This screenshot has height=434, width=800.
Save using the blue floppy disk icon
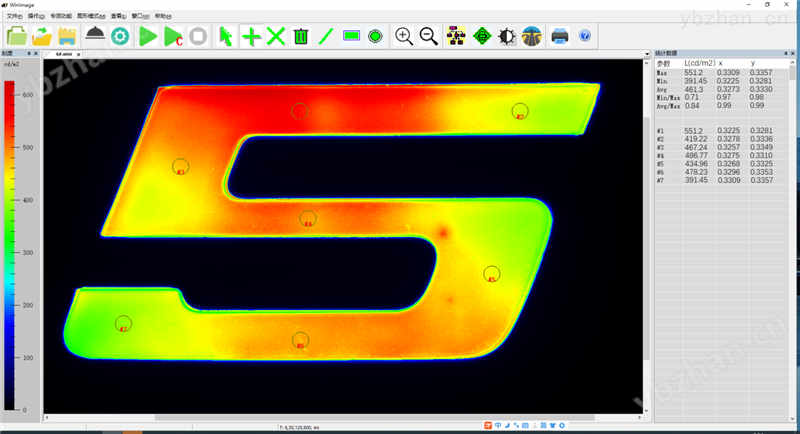[67, 36]
